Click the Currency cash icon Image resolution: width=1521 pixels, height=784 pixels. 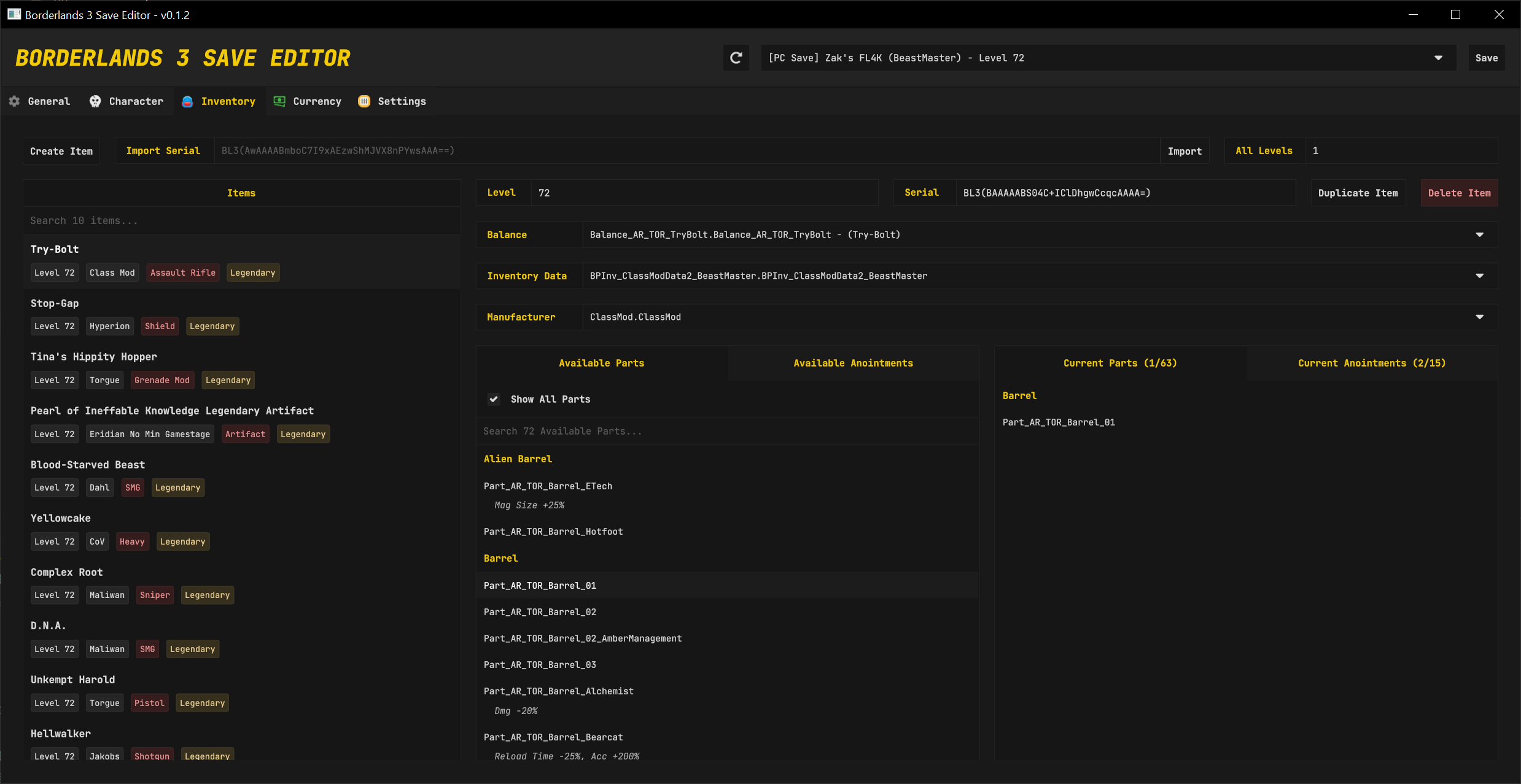tap(279, 101)
